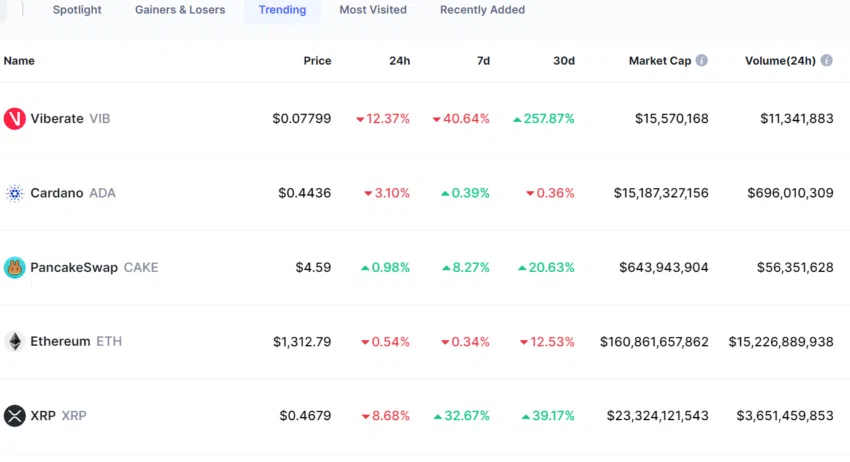Switch to the Spotlight tab

click(x=77, y=10)
